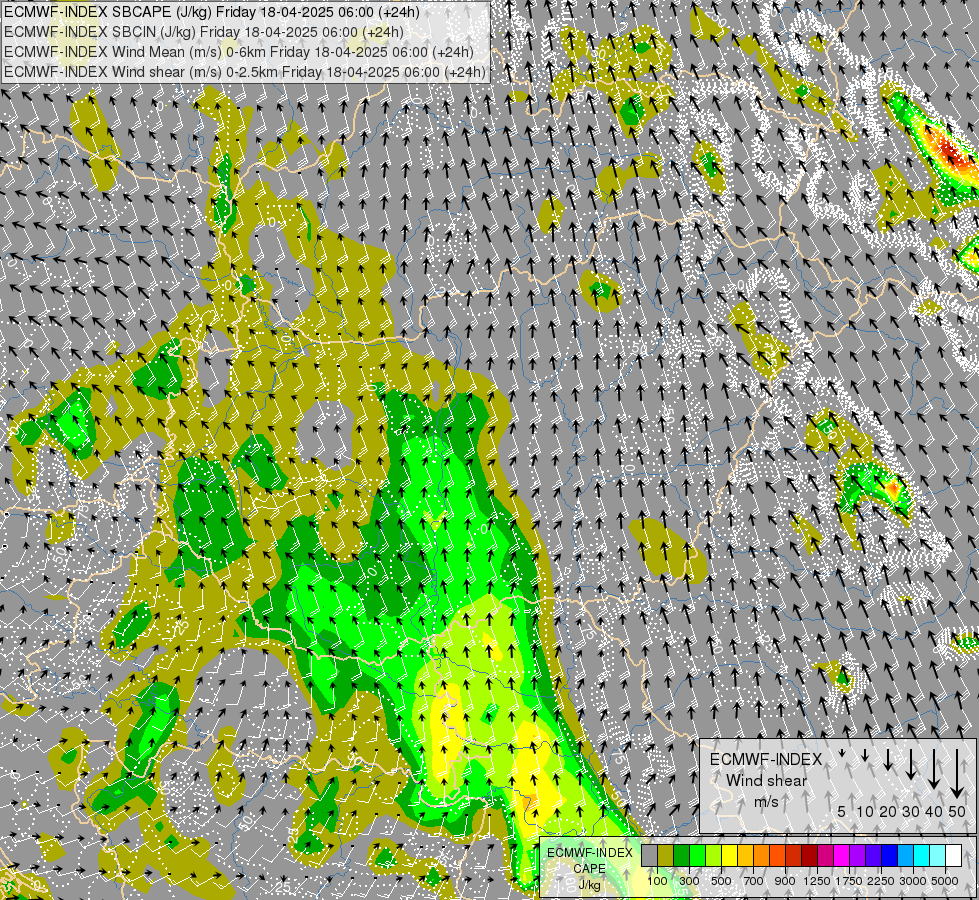
Task: Click the '500' CAPE legend value
Action: [x=721, y=881]
